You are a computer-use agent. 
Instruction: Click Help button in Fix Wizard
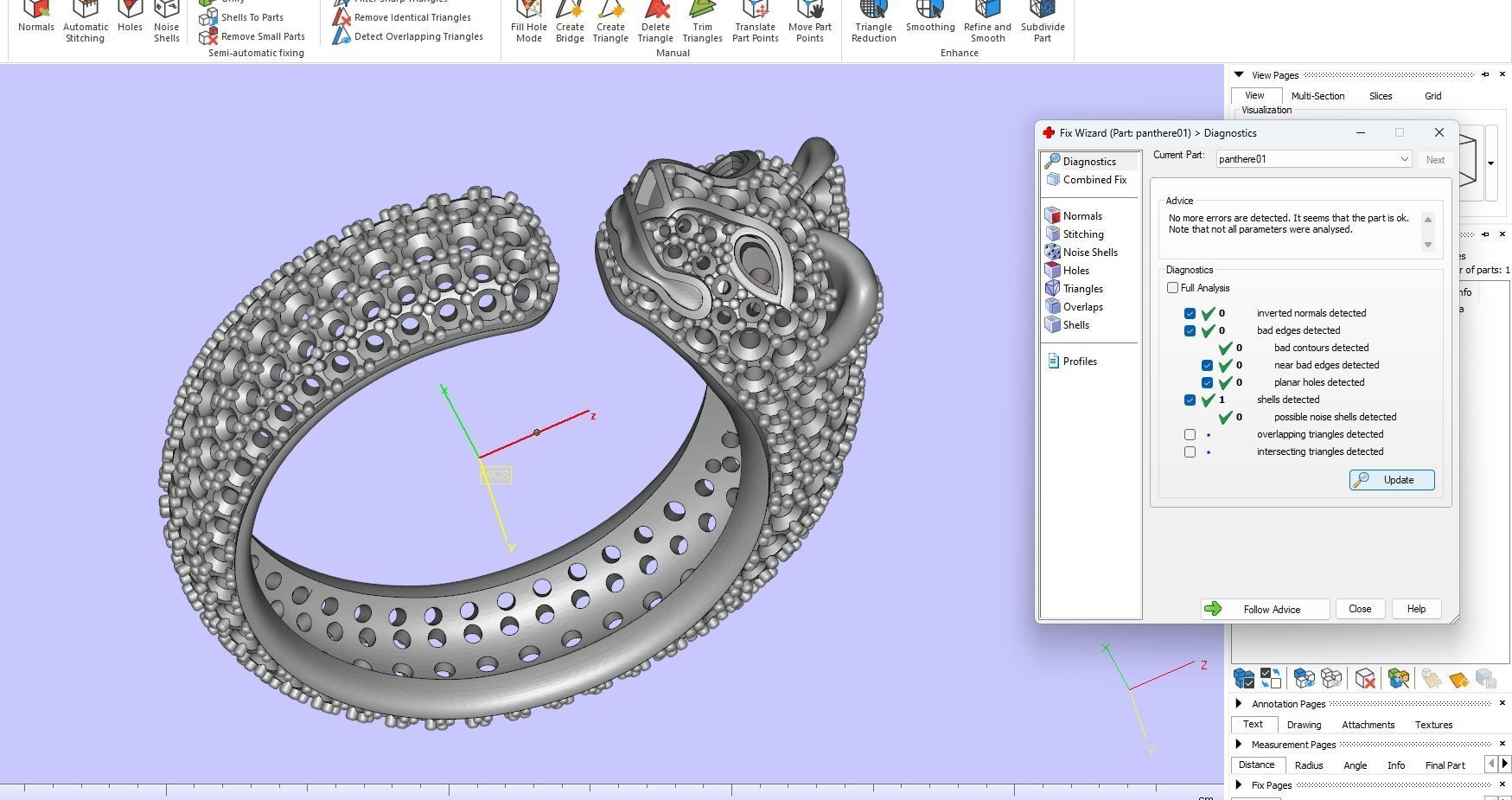pyautogui.click(x=1416, y=609)
